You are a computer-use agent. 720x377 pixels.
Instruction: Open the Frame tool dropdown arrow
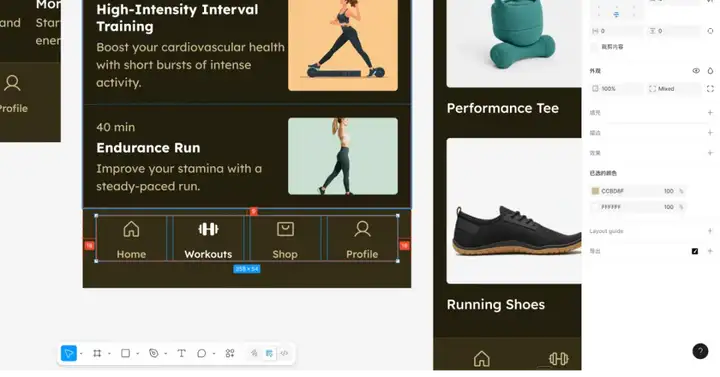(x=109, y=354)
